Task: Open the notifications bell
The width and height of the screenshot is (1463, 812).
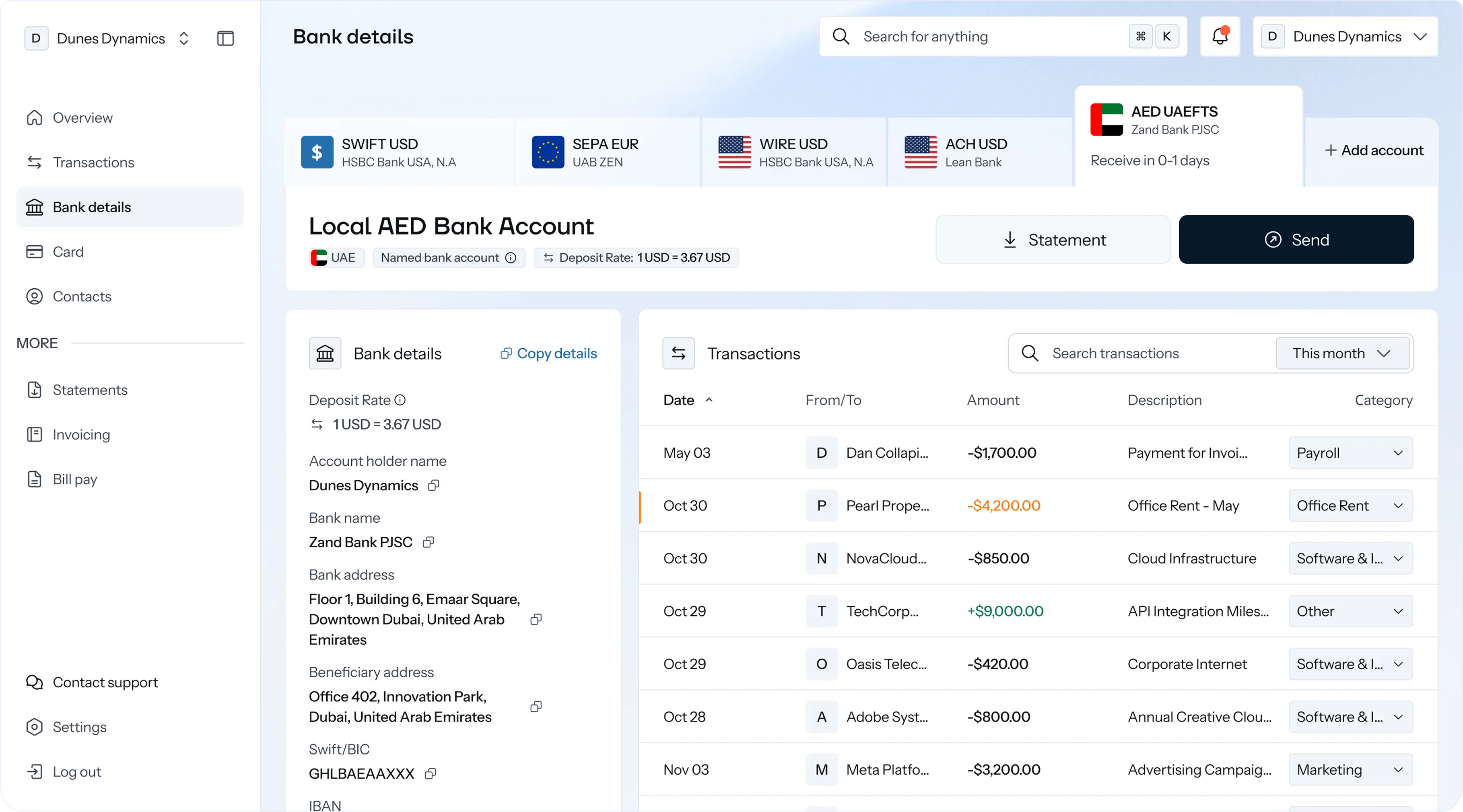Action: [x=1219, y=36]
